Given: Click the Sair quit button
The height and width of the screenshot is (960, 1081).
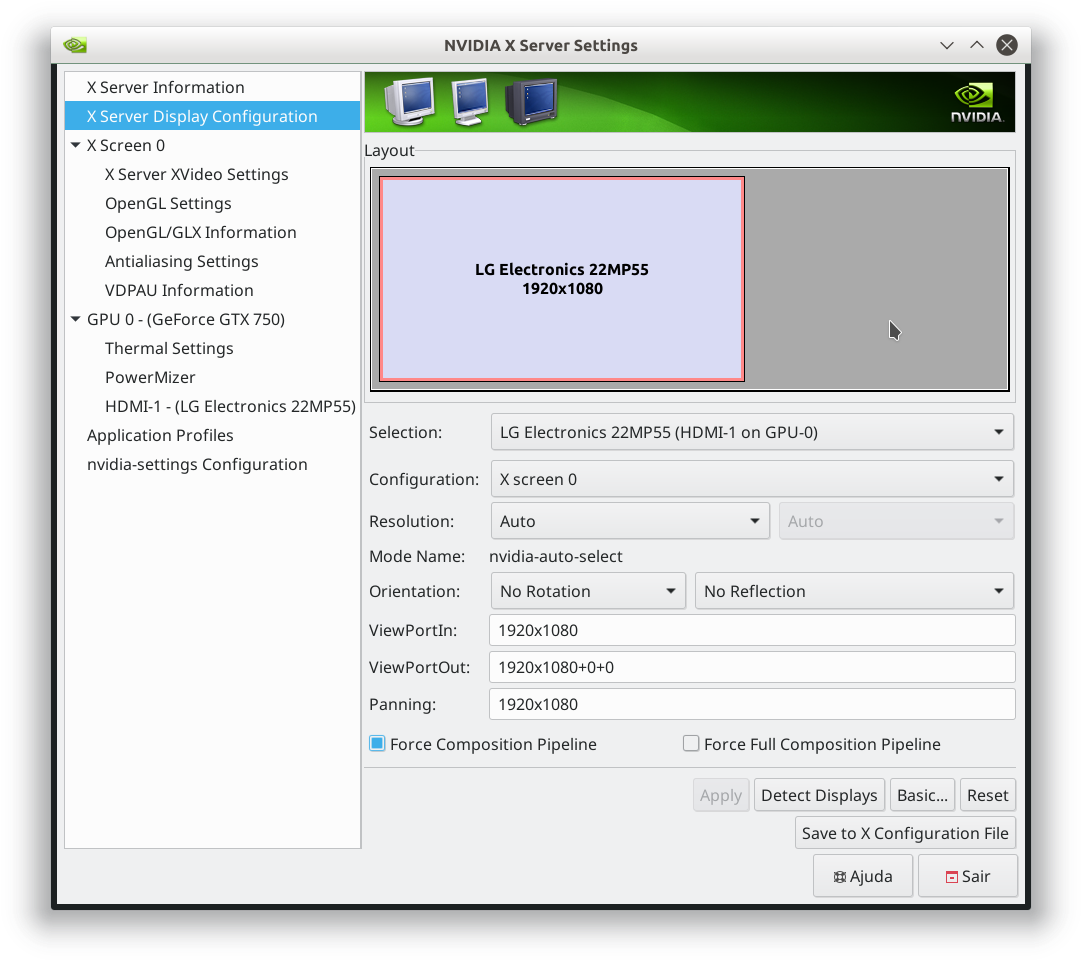Looking at the screenshot, I should 967,876.
